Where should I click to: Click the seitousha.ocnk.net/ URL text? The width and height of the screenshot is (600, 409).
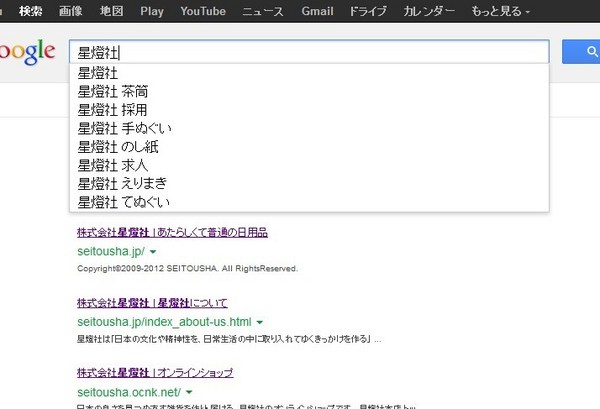129,392
